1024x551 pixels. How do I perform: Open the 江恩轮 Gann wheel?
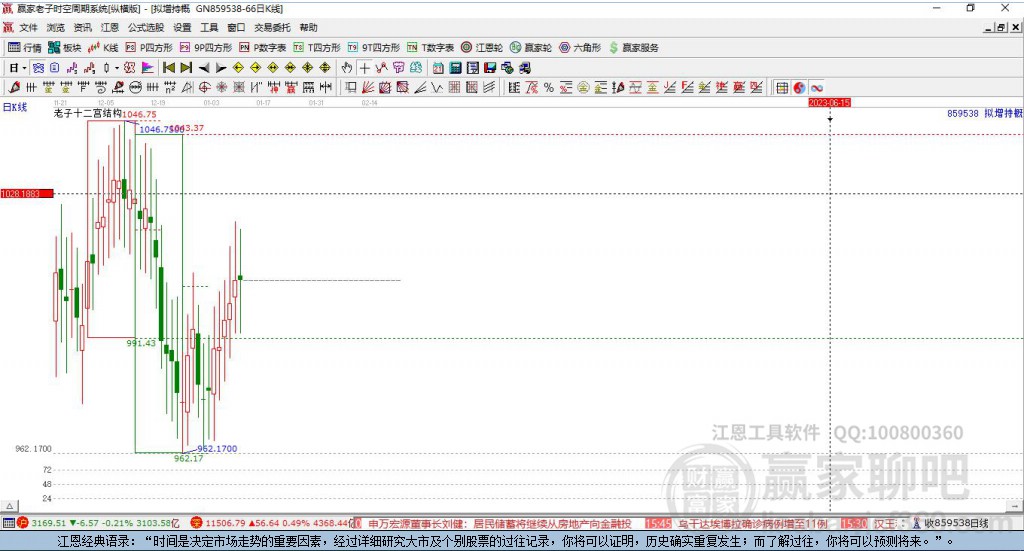[481, 48]
